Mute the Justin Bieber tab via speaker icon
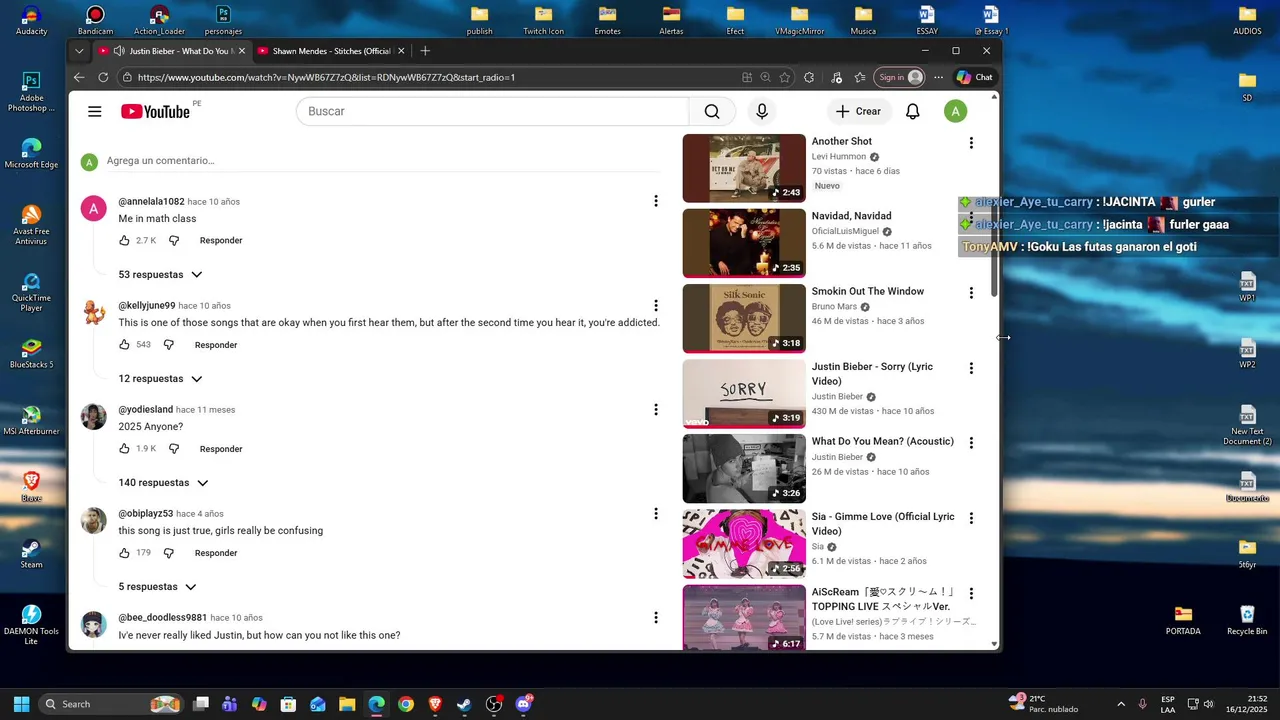The width and height of the screenshot is (1280, 720). (x=119, y=51)
